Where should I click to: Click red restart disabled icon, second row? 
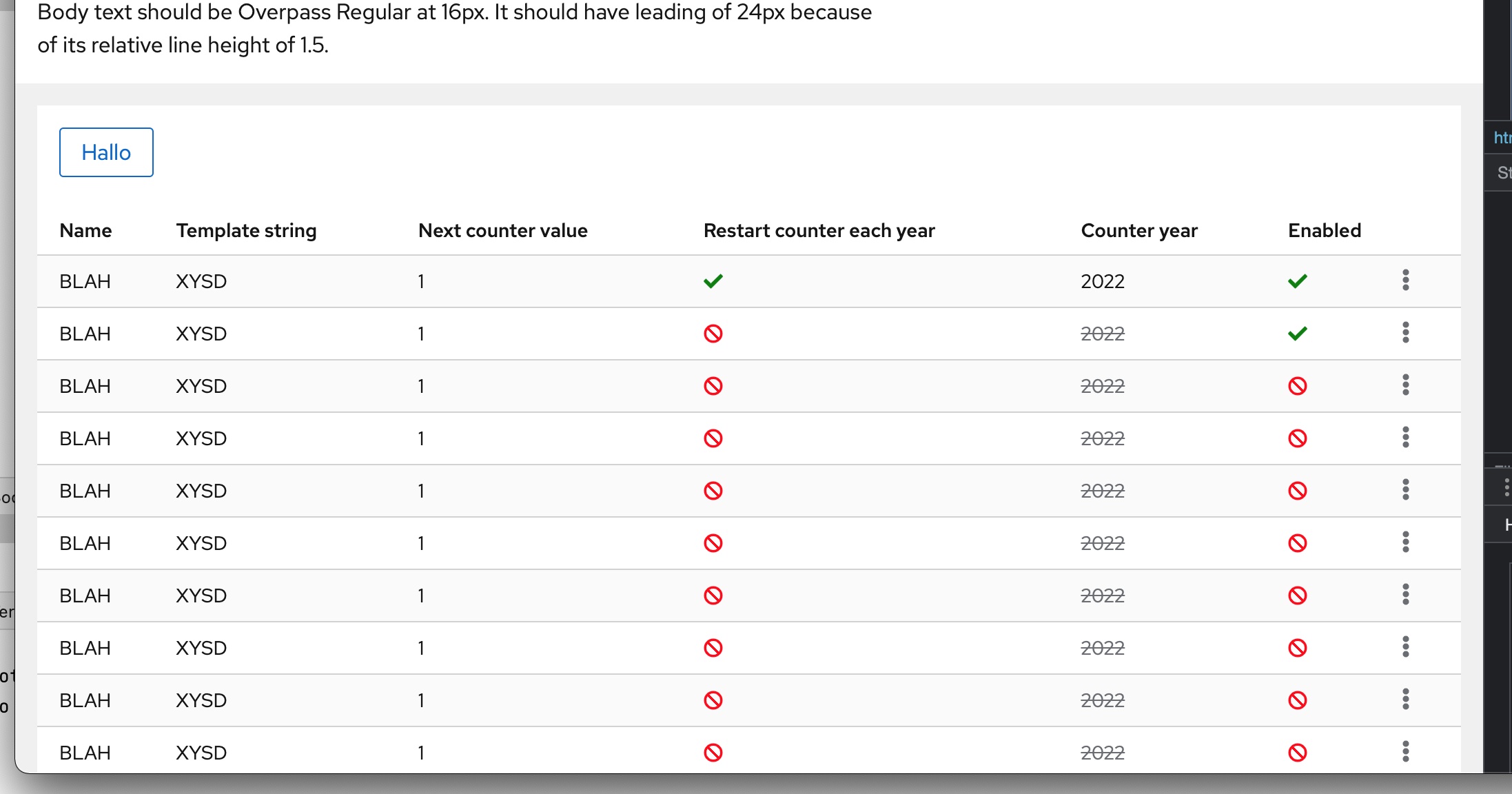point(713,334)
